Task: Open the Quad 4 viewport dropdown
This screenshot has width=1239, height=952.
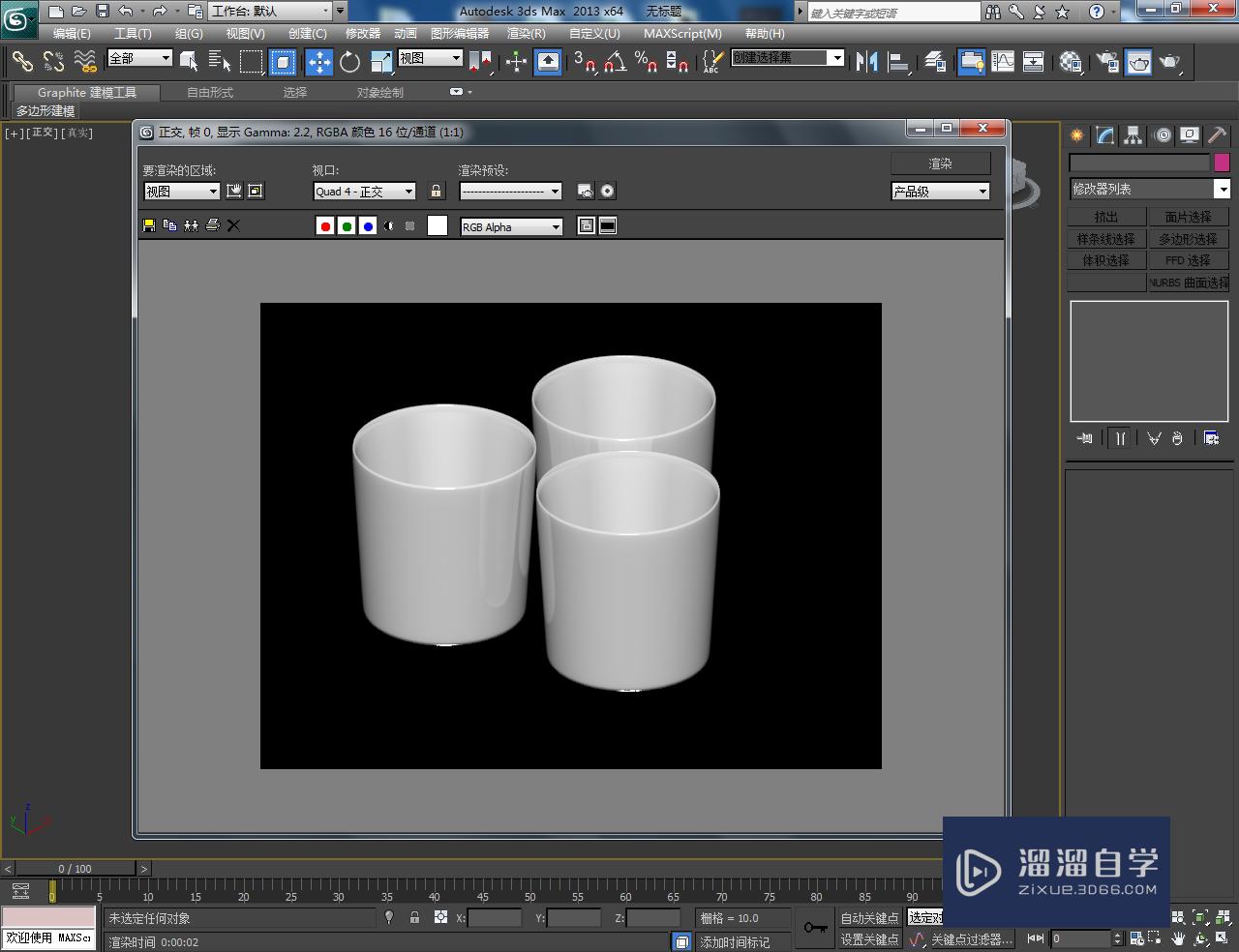Action: [x=365, y=192]
